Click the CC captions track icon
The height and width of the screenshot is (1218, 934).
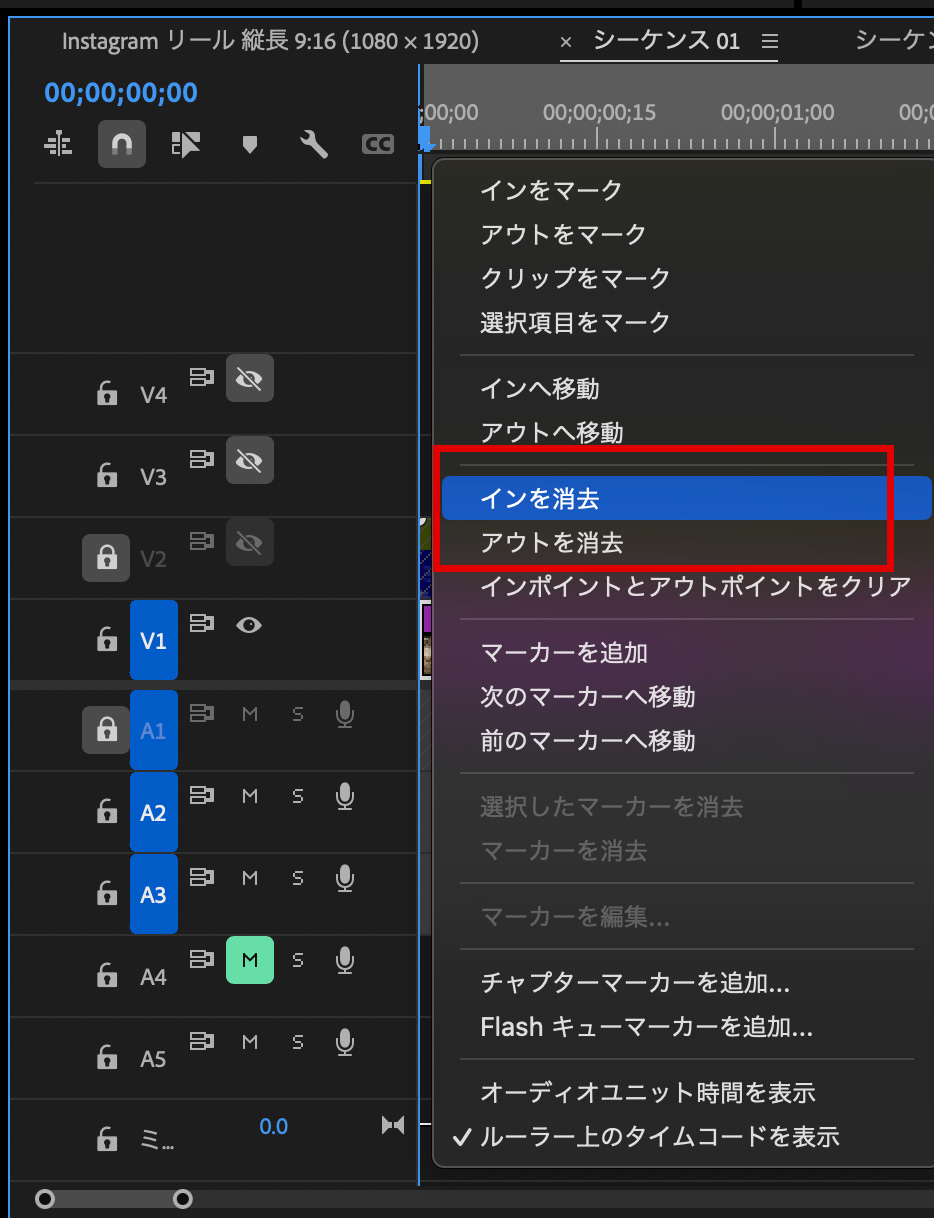point(377,145)
